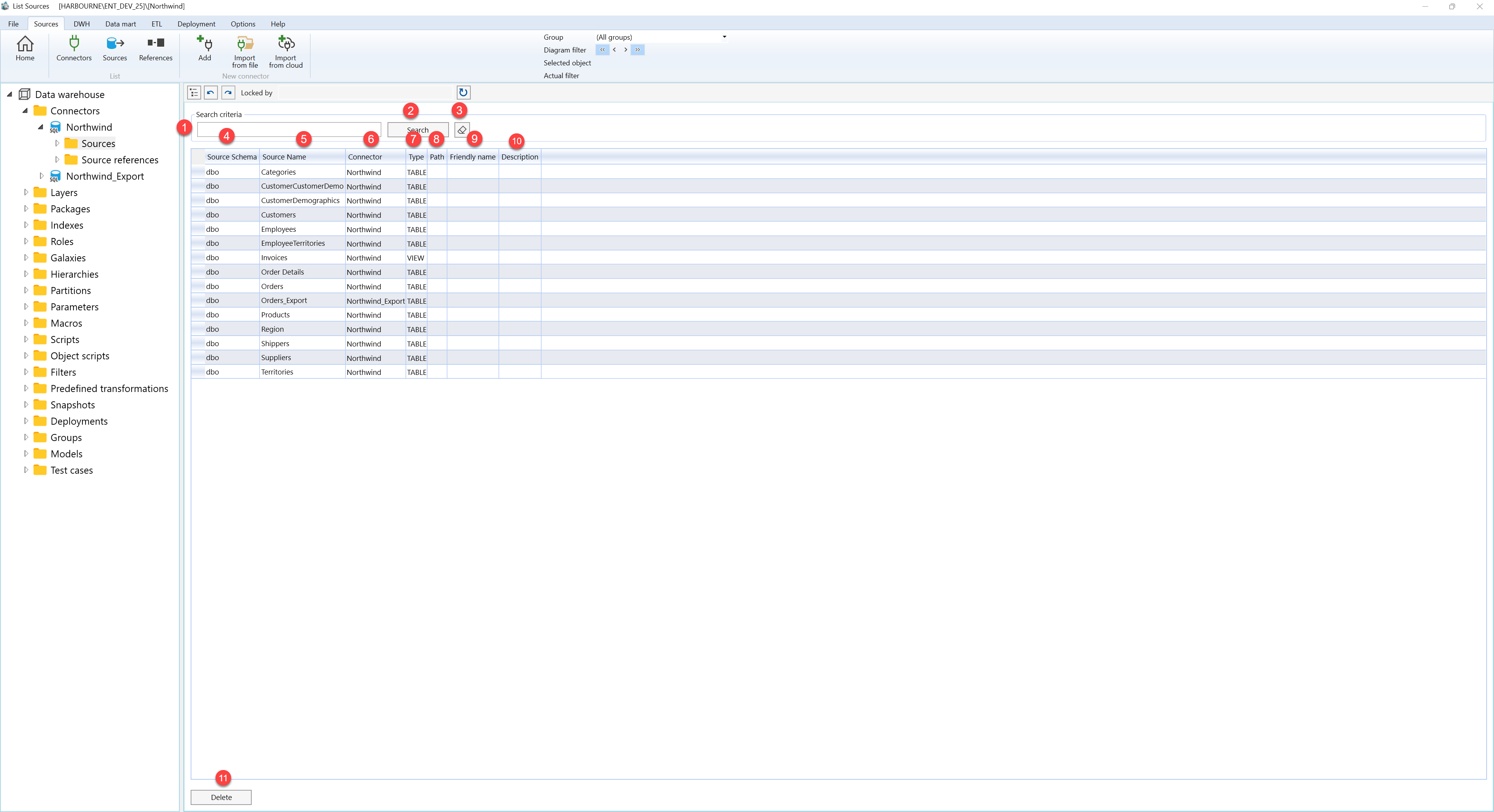The height and width of the screenshot is (812, 1494).
Task: Go to last diagram filter
Action: coord(637,50)
